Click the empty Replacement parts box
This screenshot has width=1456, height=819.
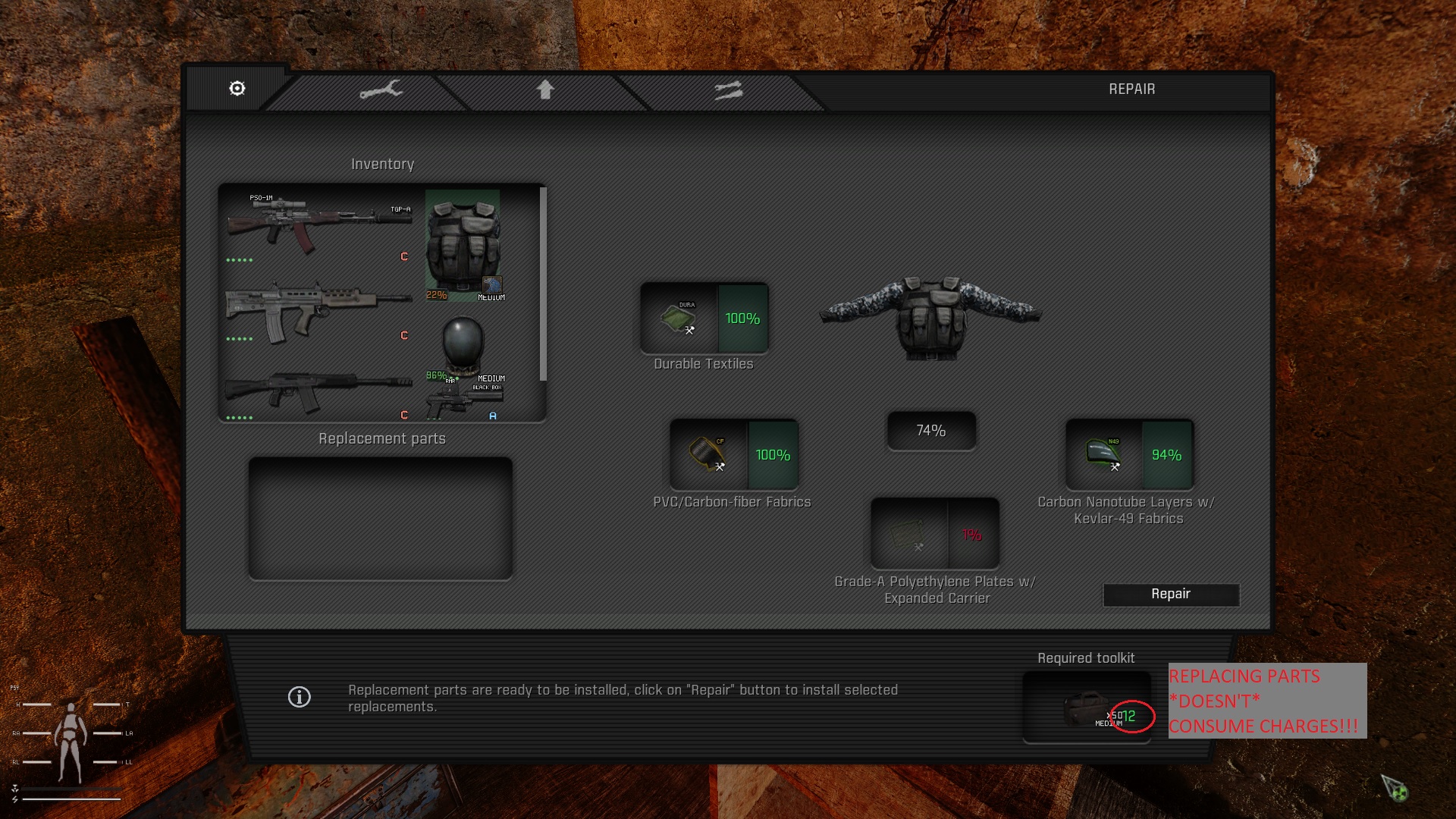pos(381,519)
